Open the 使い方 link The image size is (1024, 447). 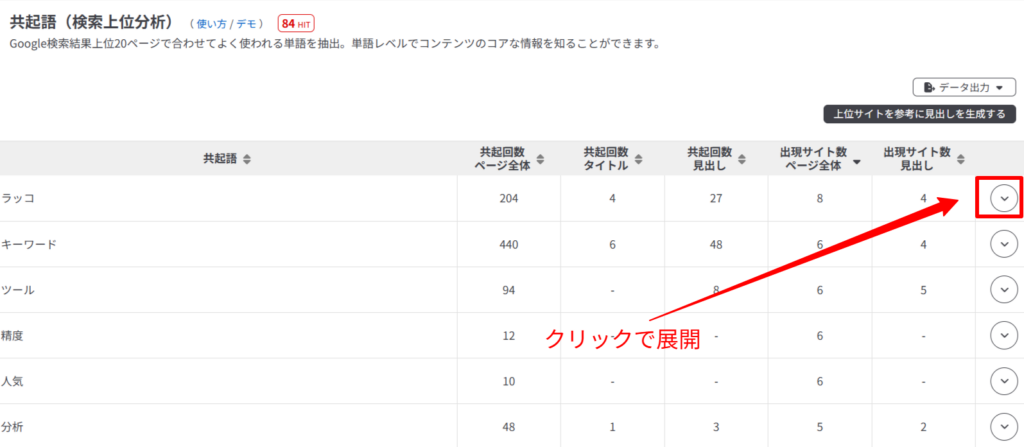[211, 23]
